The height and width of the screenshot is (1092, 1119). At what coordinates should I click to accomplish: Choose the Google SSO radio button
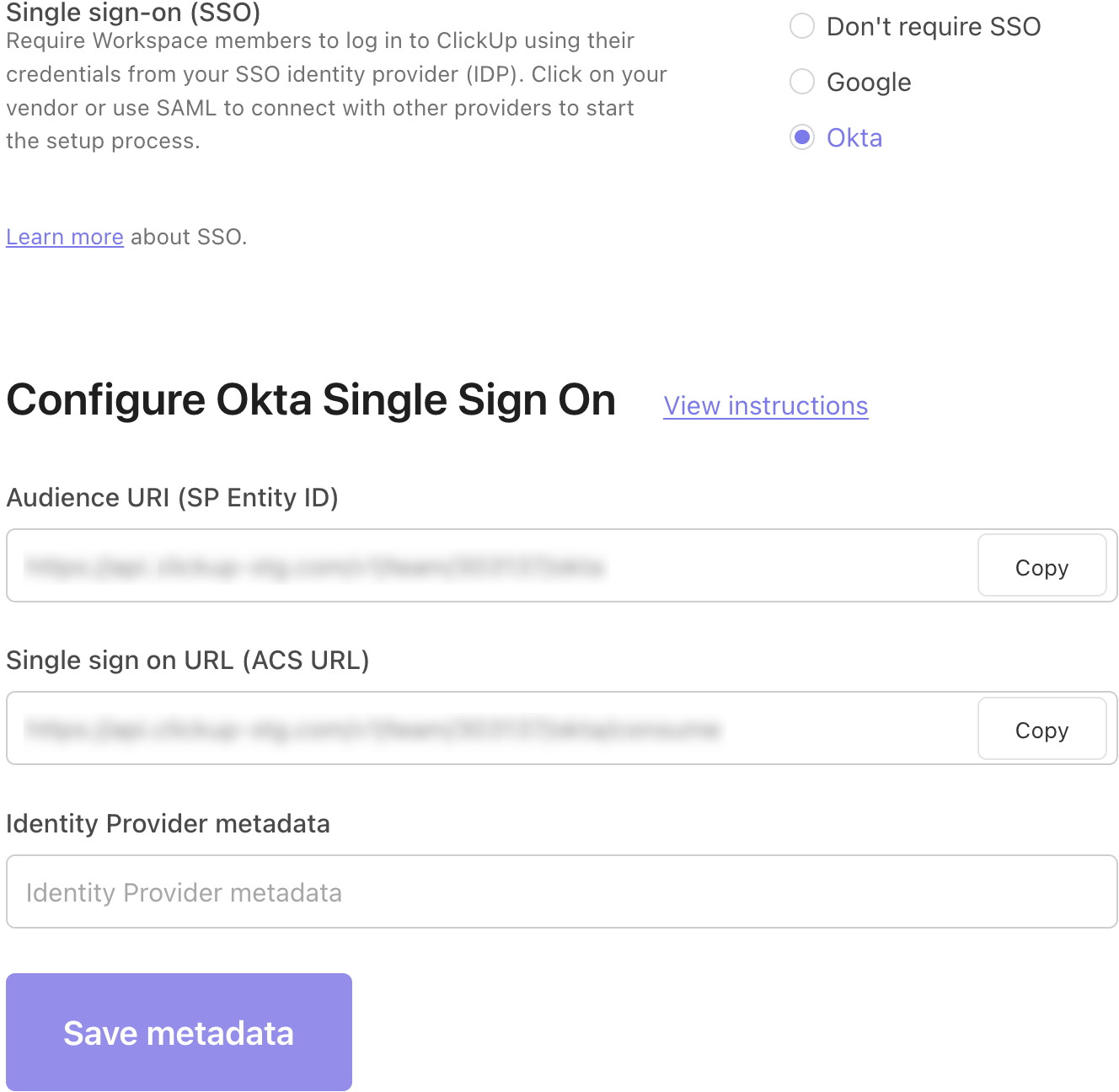coord(802,82)
